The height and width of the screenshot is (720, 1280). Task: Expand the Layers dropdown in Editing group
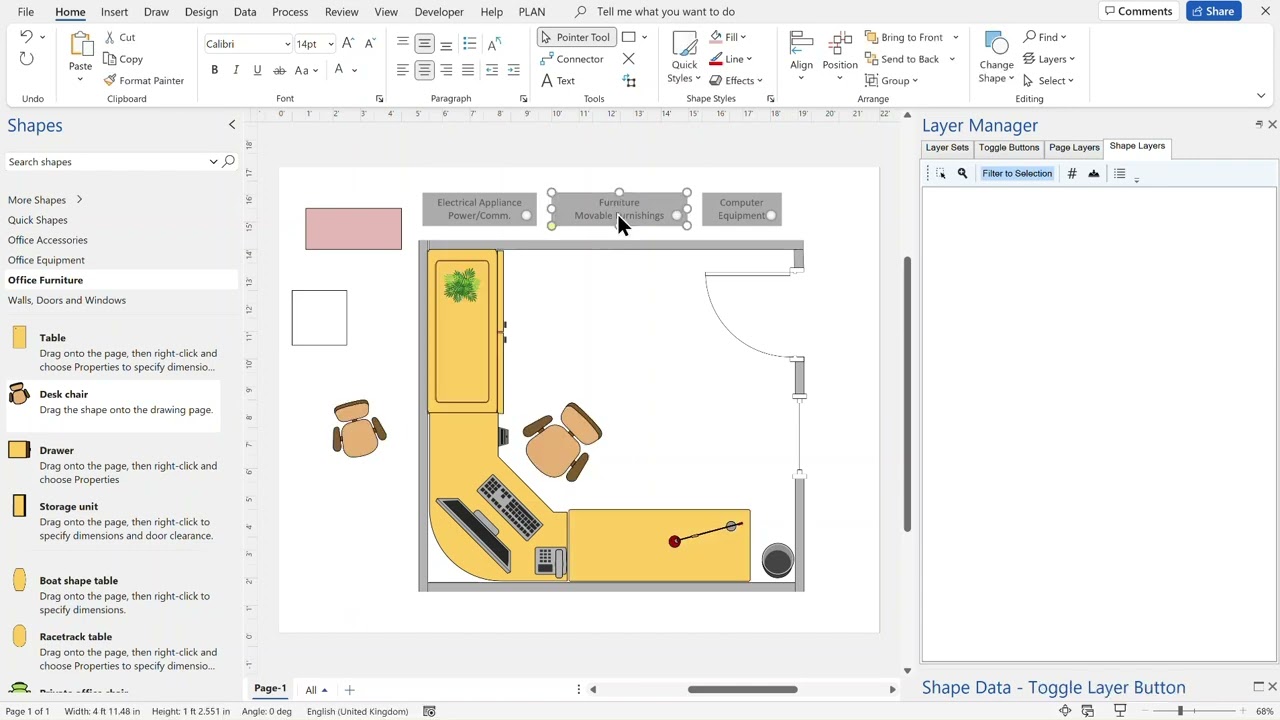click(x=1050, y=59)
